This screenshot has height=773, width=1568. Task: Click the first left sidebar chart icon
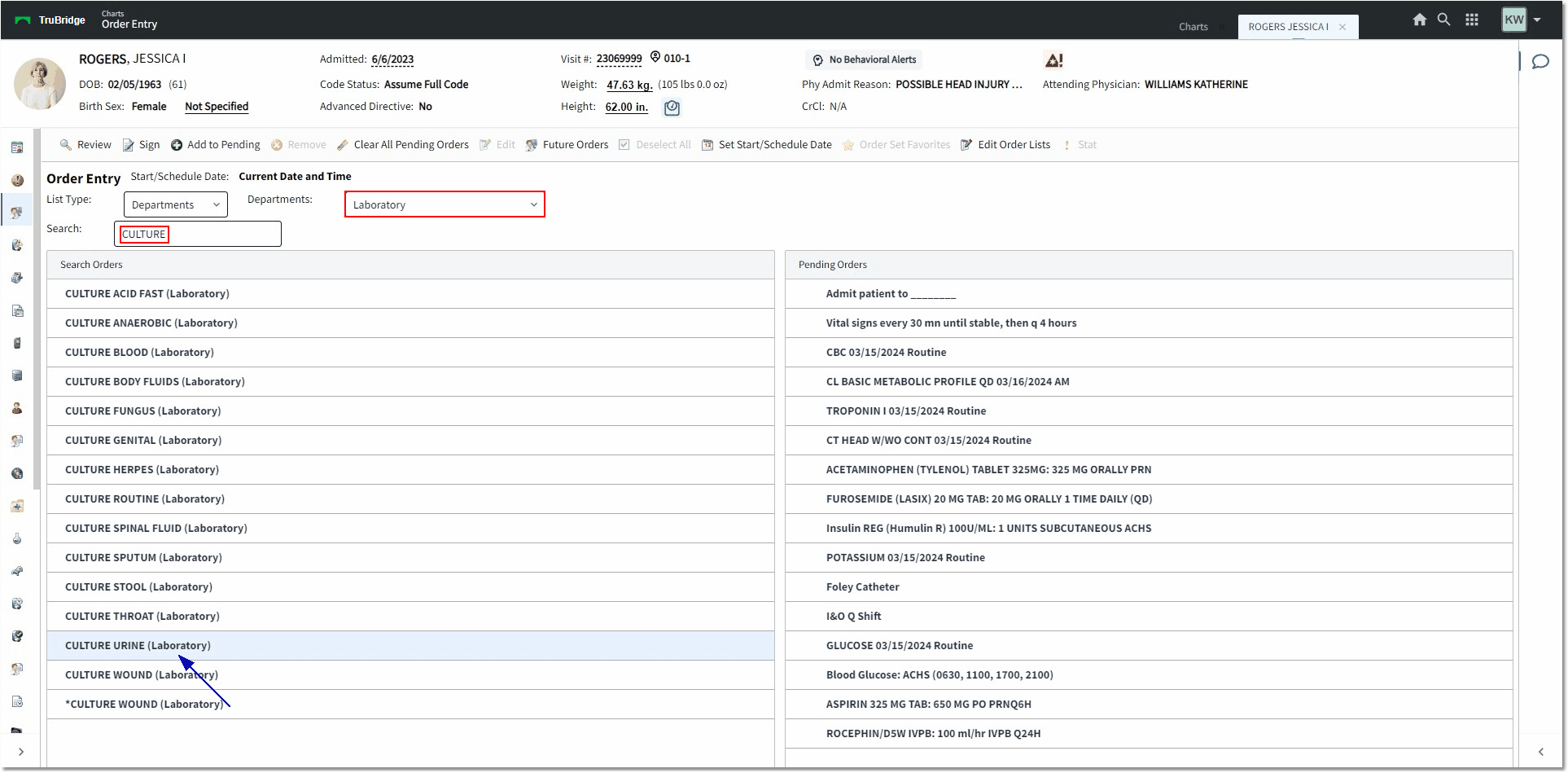point(17,147)
